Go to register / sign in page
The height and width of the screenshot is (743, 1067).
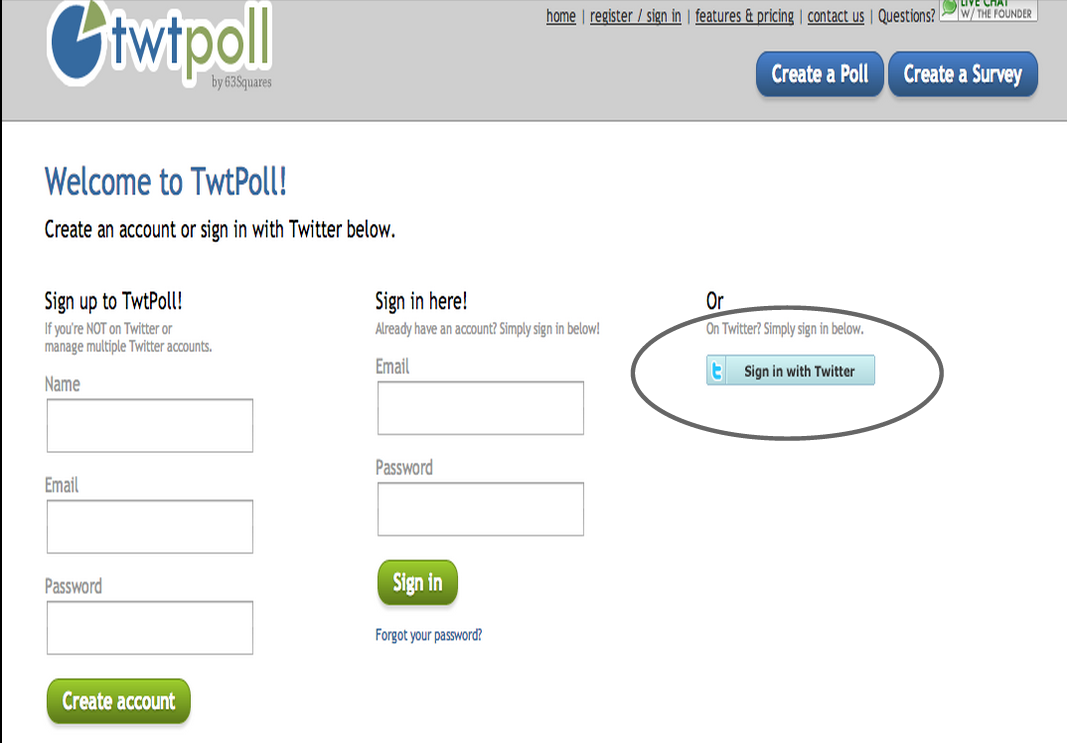[x=636, y=16]
